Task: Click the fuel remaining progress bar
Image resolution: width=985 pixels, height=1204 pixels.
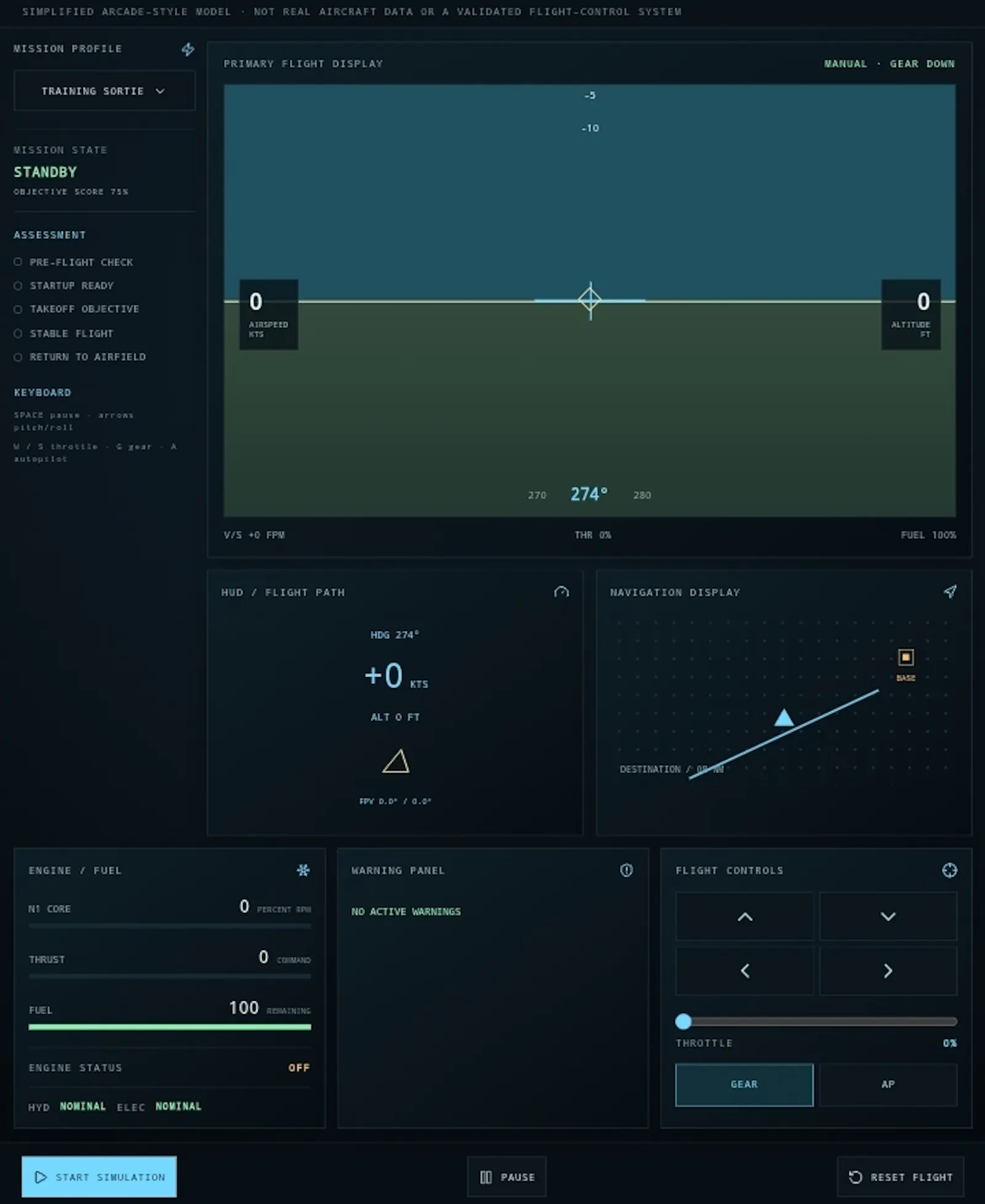Action: tap(170, 1027)
